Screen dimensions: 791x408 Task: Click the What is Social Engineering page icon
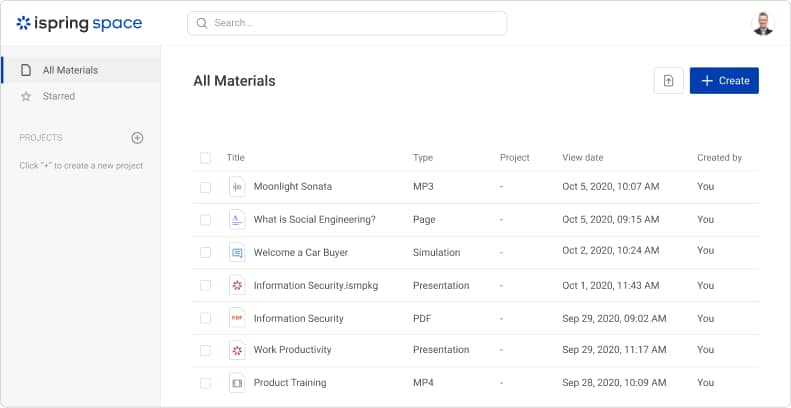[x=237, y=220]
